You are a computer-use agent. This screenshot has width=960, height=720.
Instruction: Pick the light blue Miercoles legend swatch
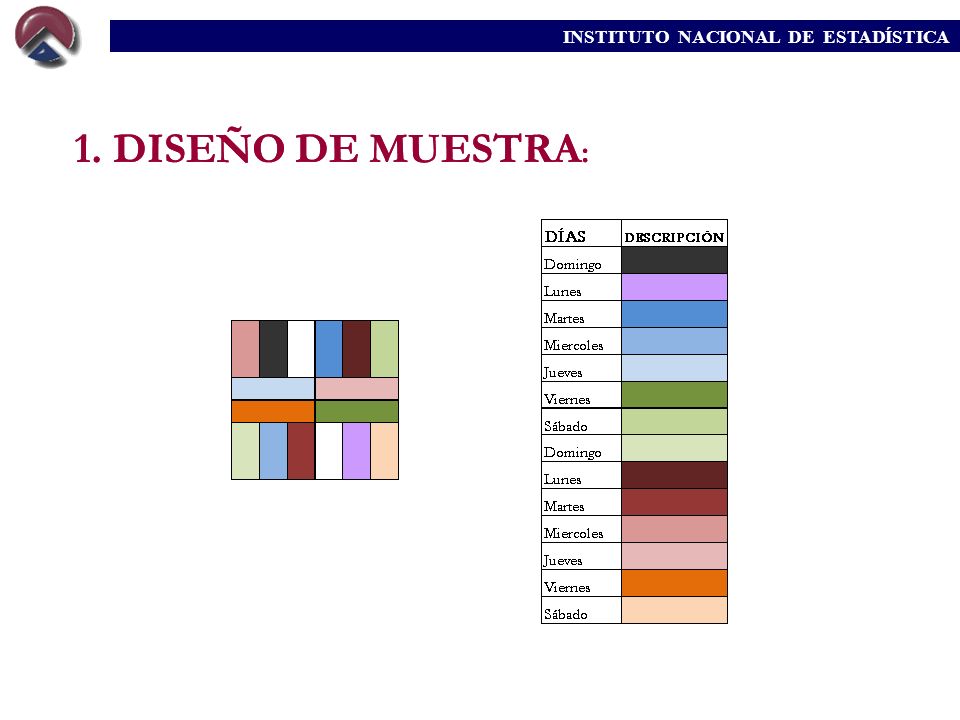pyautogui.click(x=674, y=341)
